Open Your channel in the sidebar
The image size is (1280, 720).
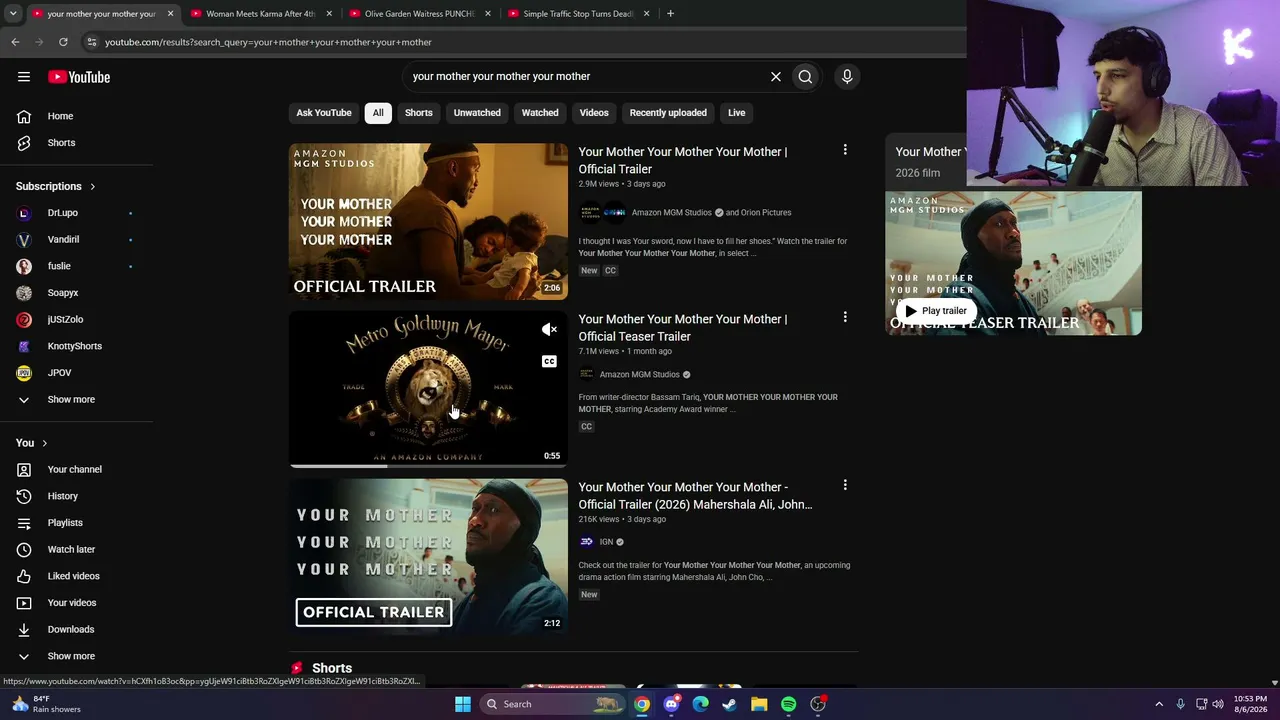coord(76,469)
